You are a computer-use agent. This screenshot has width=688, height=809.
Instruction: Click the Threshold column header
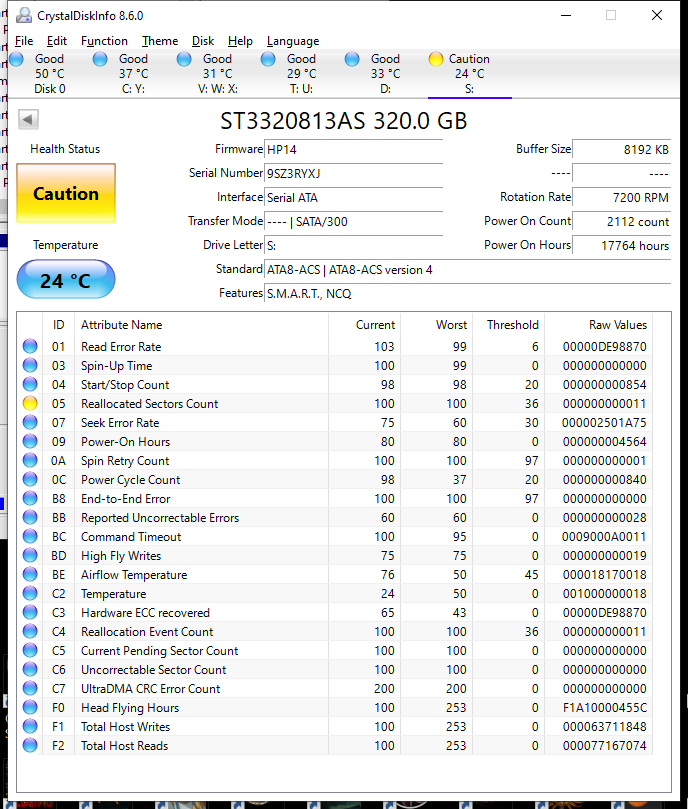coord(508,325)
